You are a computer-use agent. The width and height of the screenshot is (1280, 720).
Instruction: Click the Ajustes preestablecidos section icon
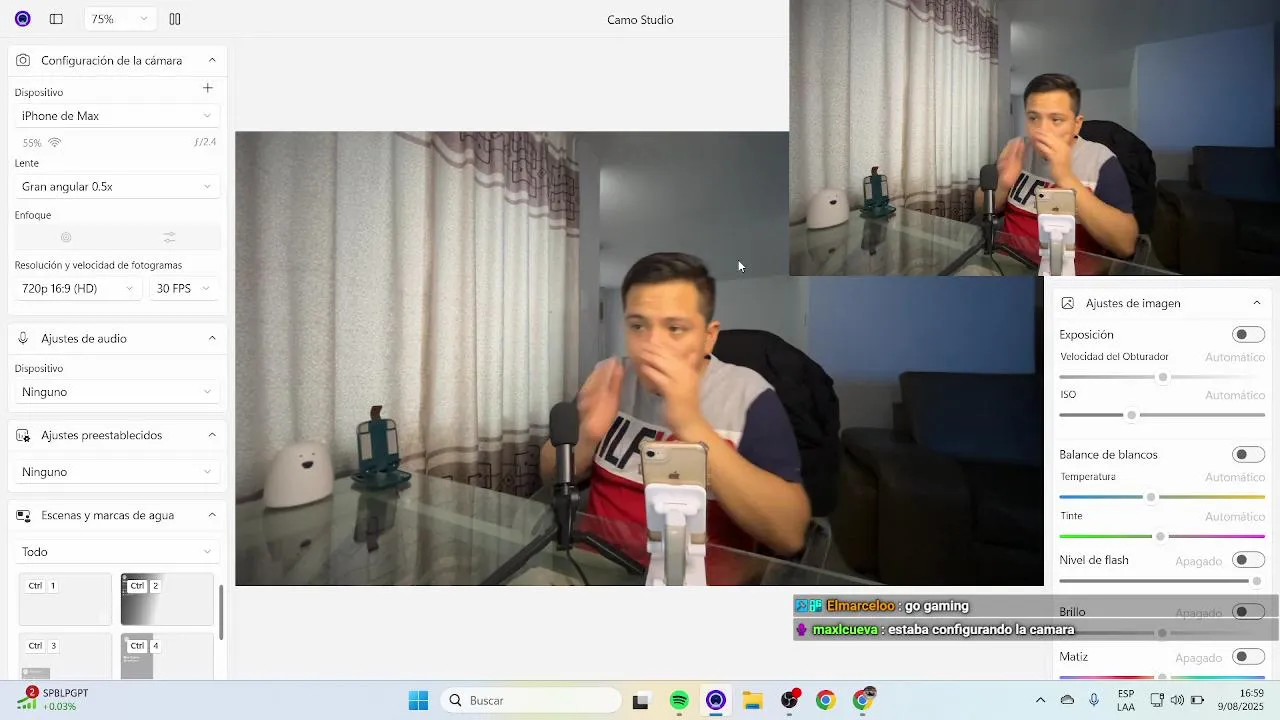pyautogui.click(x=23, y=436)
